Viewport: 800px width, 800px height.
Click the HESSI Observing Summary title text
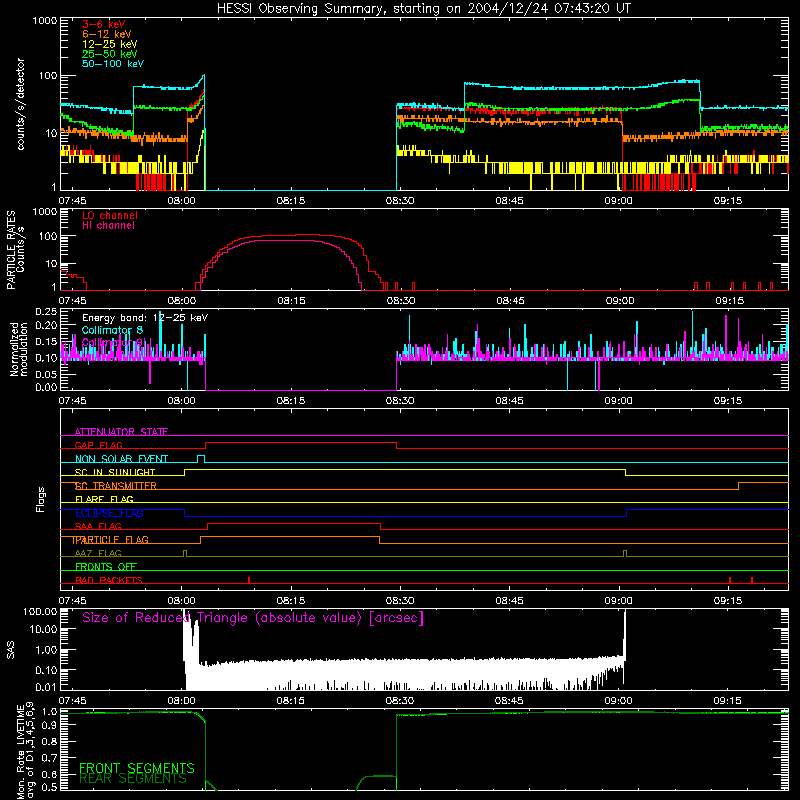point(423,9)
